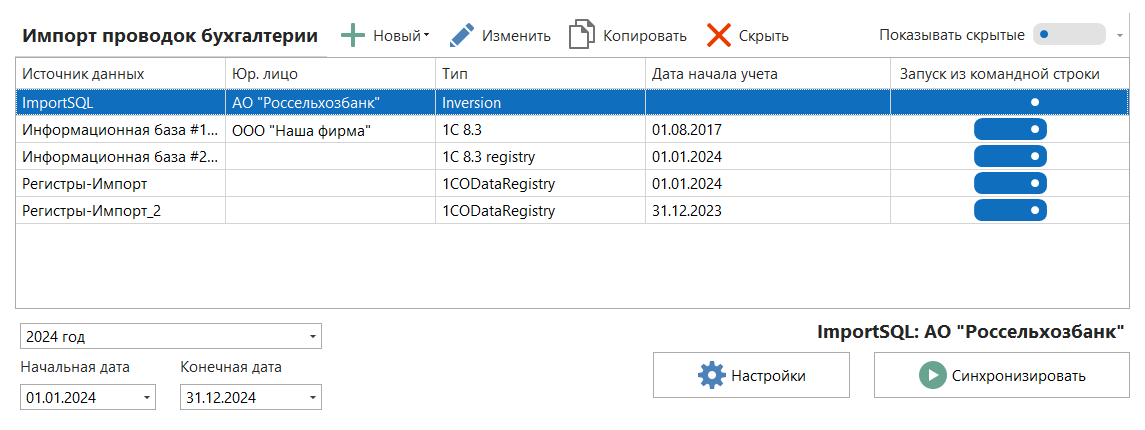This screenshot has height=430, width=1145.
Task: Toggle command line launch for ImportSQL row
Action: click(1010, 102)
